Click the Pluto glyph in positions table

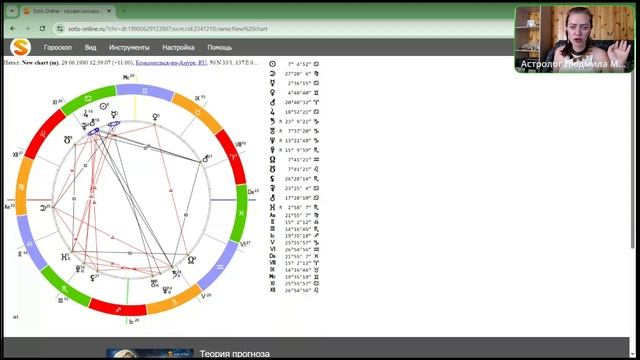[272, 150]
